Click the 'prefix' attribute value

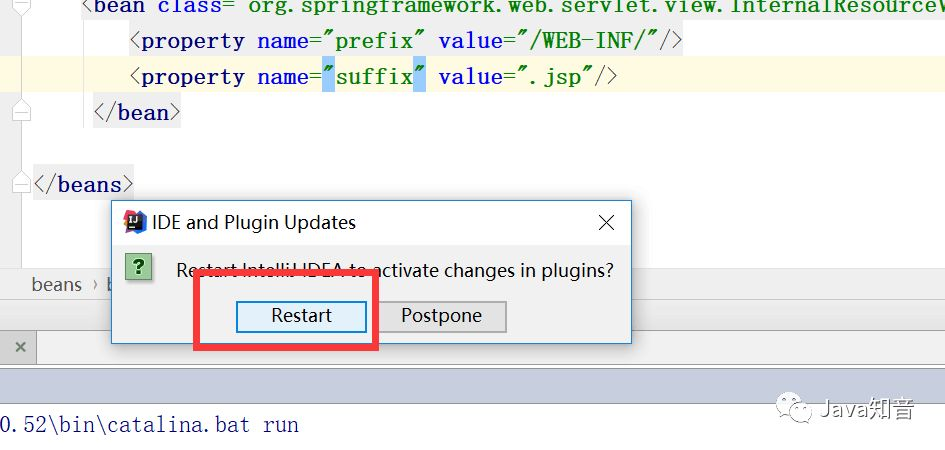point(374,41)
